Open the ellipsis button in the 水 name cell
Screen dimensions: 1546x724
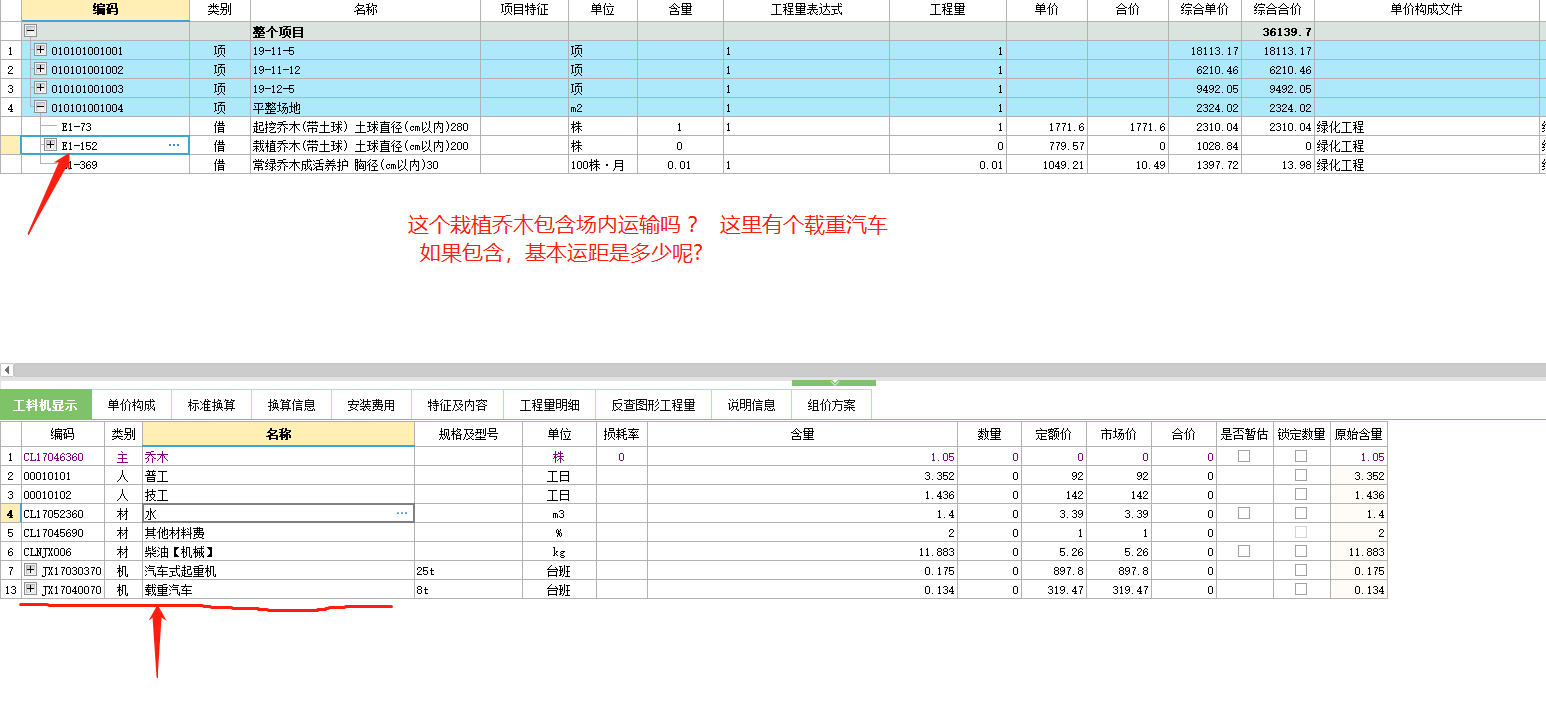coord(402,514)
